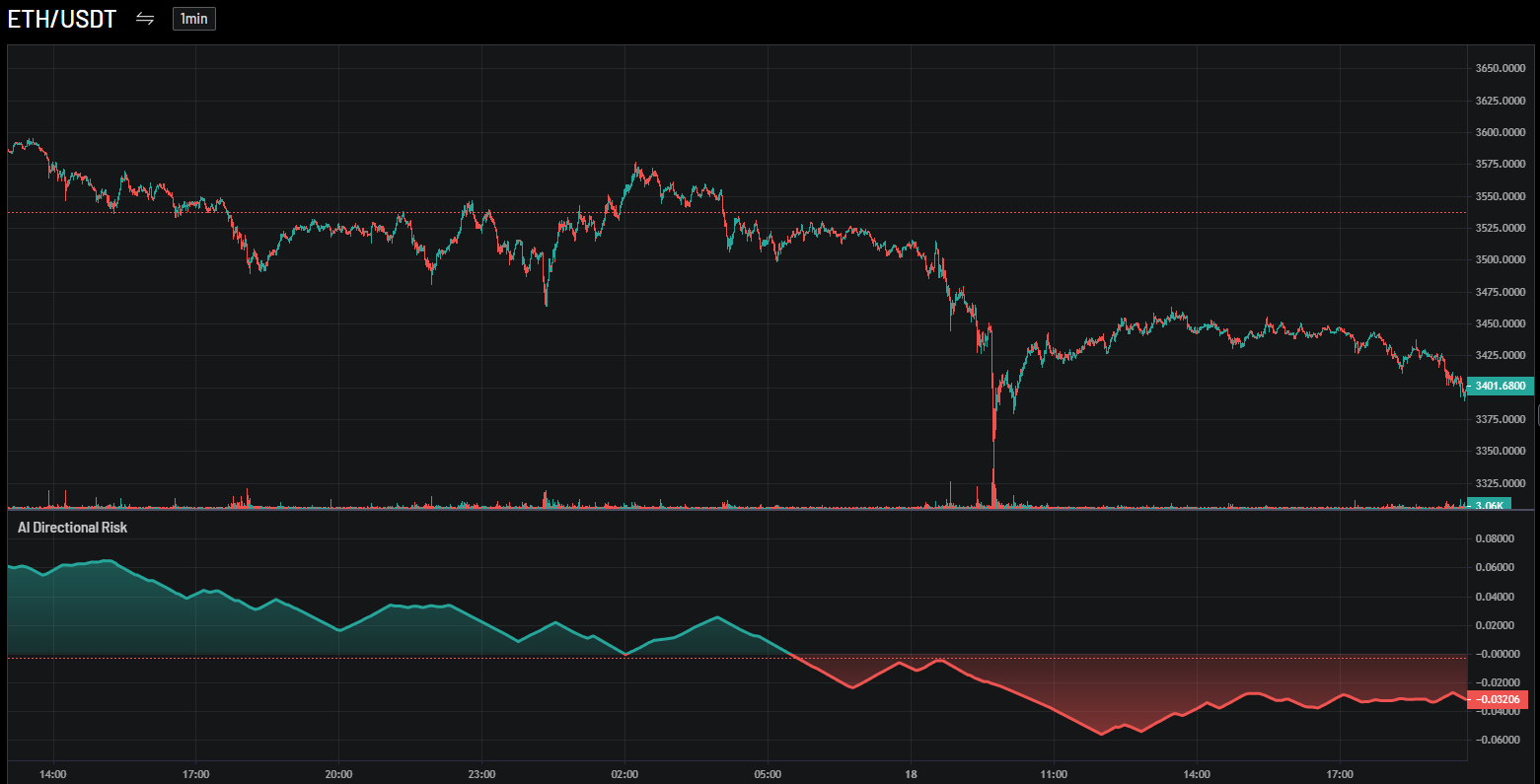Click the 11:00 time axis label
The image size is (1540, 784).
coord(1054,774)
